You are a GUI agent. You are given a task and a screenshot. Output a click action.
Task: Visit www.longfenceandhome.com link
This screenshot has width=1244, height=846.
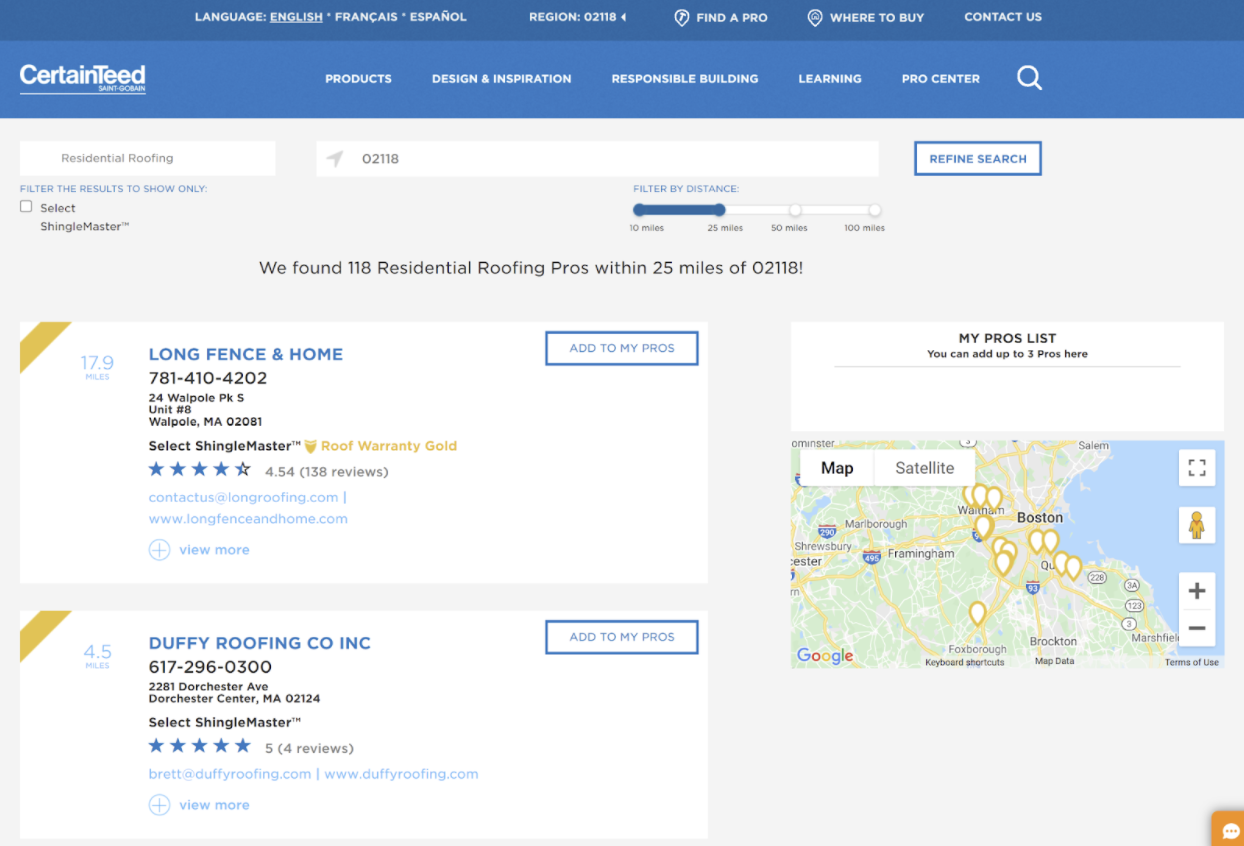click(248, 518)
